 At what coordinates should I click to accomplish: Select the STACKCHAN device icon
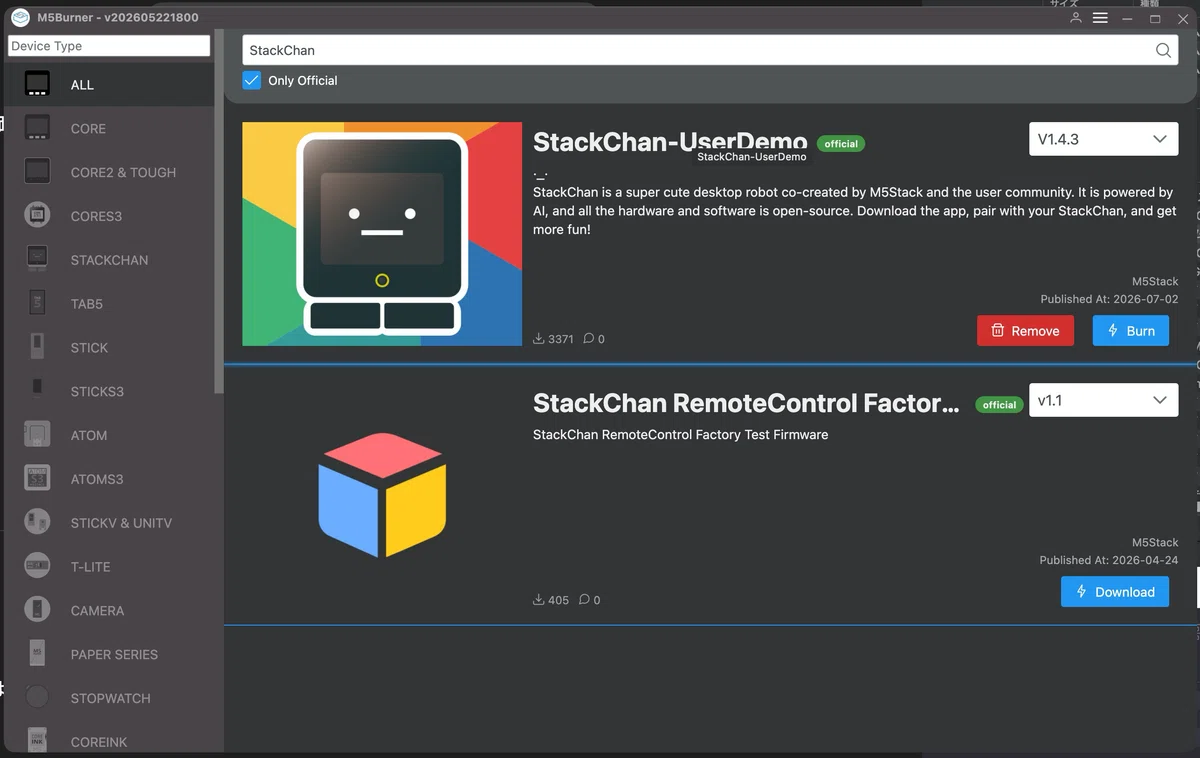tap(37, 260)
